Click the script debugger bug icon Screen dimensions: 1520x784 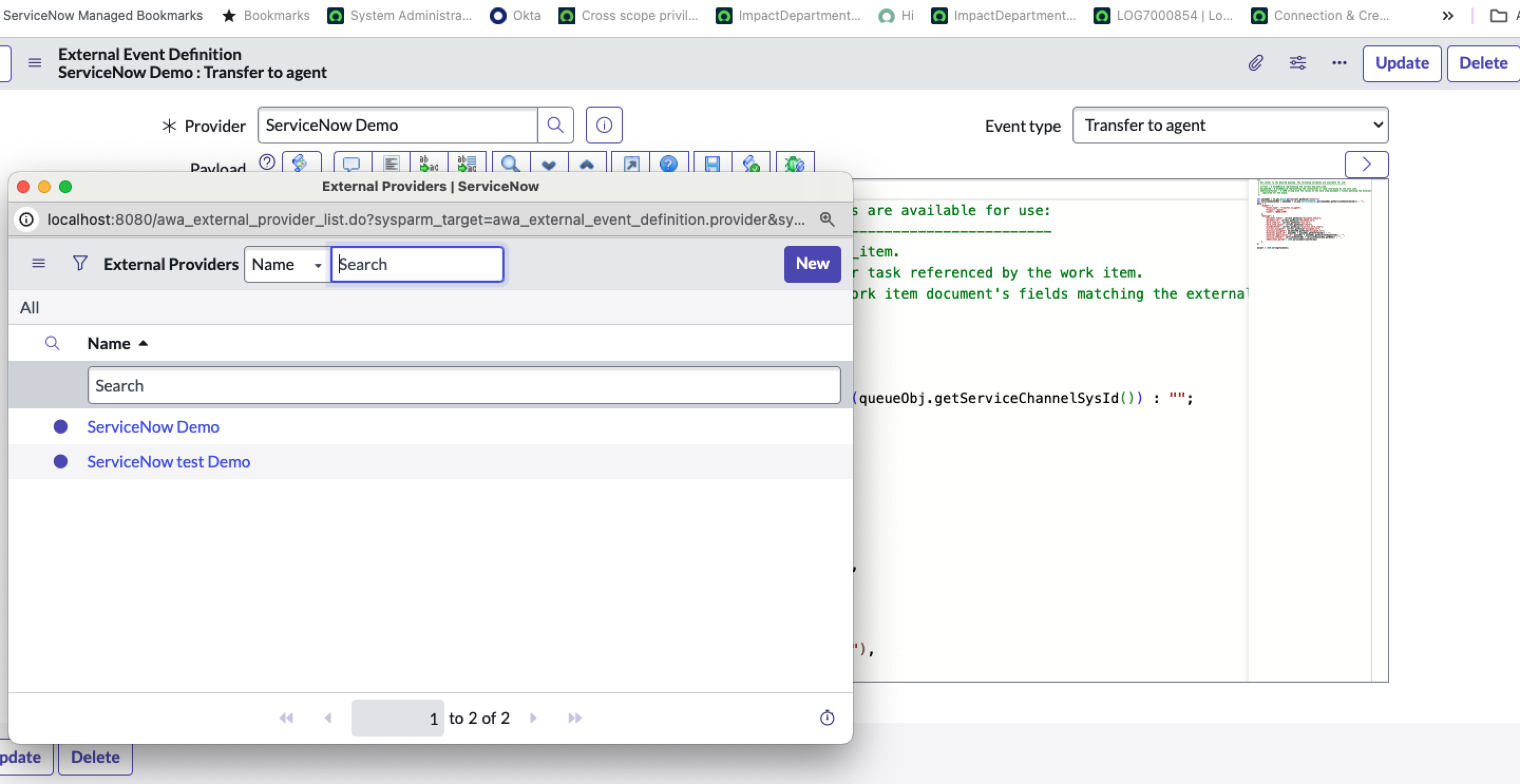[x=795, y=164]
